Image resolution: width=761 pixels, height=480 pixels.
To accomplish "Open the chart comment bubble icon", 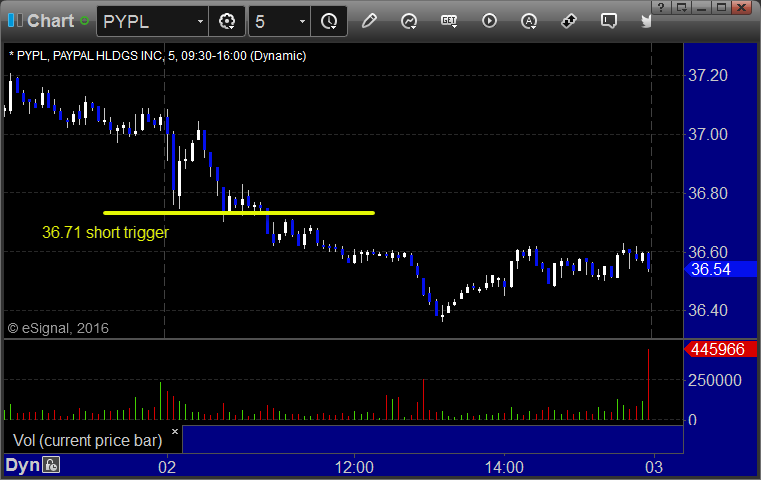I will click(609, 21).
